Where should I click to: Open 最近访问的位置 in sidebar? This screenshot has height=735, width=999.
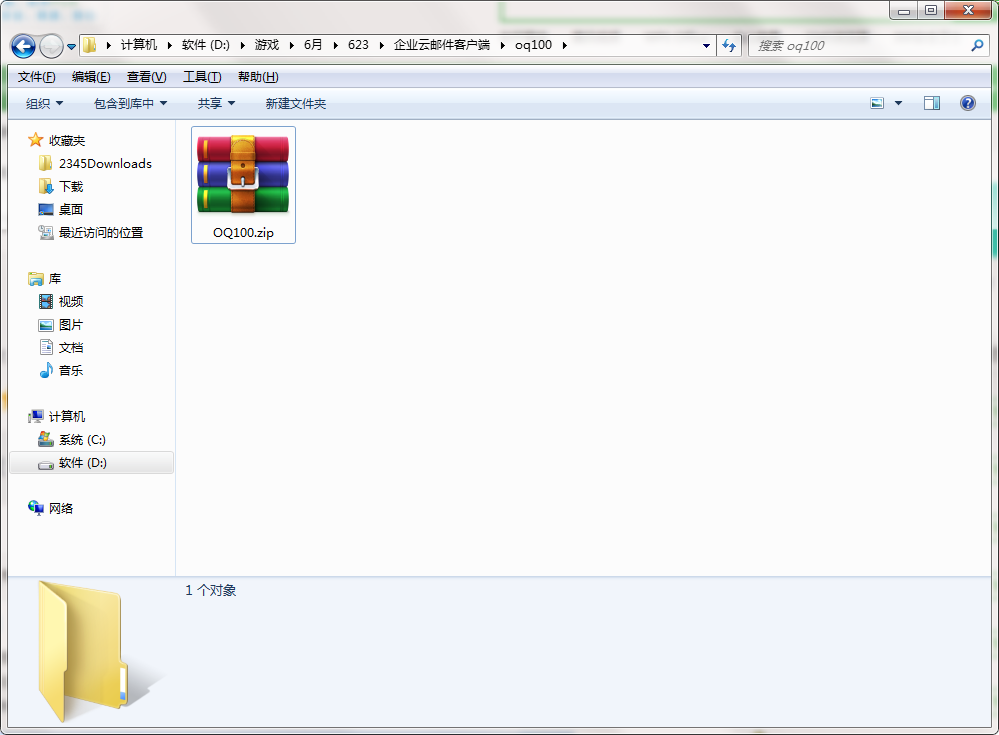click(101, 232)
